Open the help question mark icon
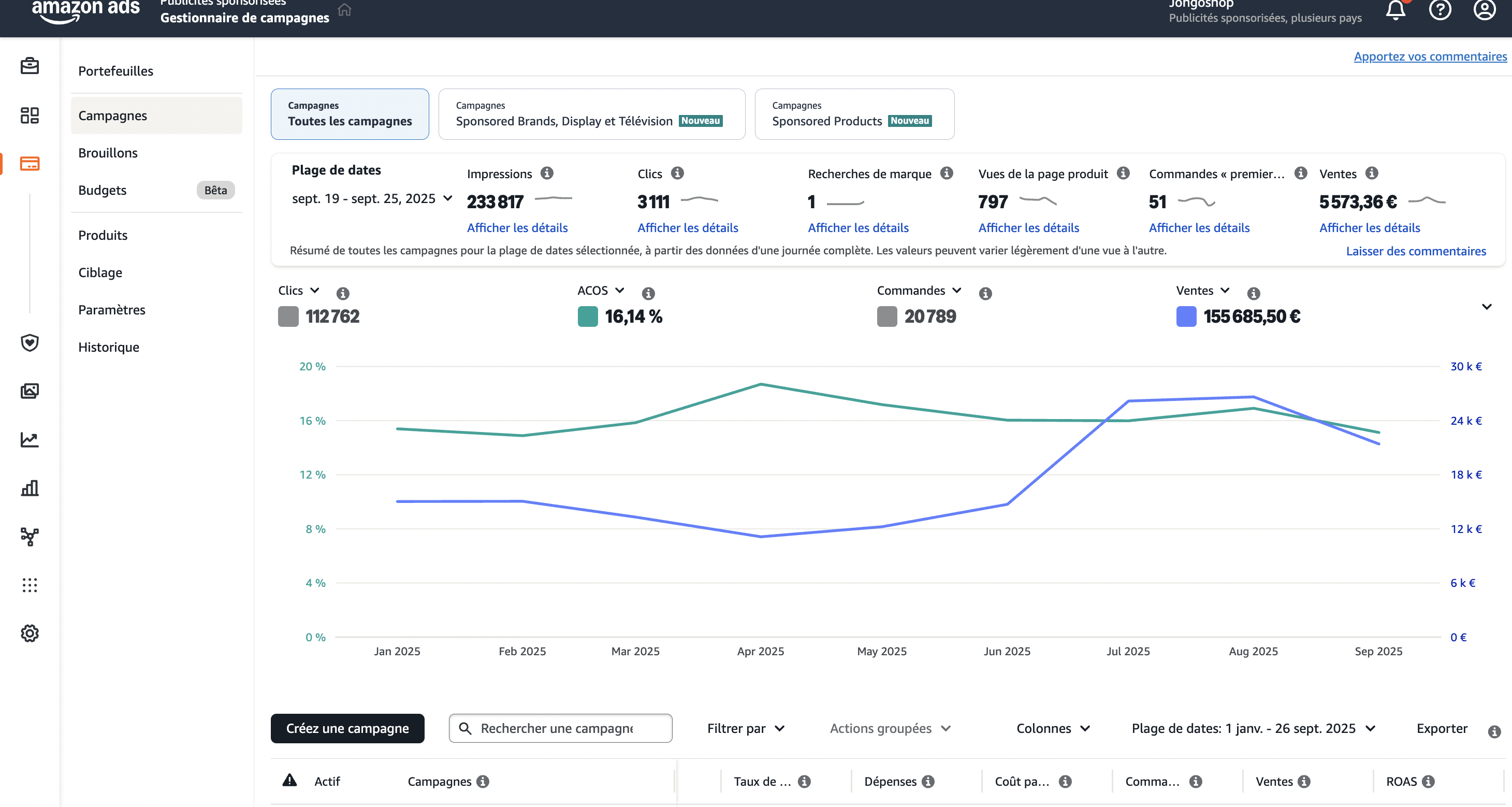Image resolution: width=1512 pixels, height=807 pixels. [x=1440, y=10]
